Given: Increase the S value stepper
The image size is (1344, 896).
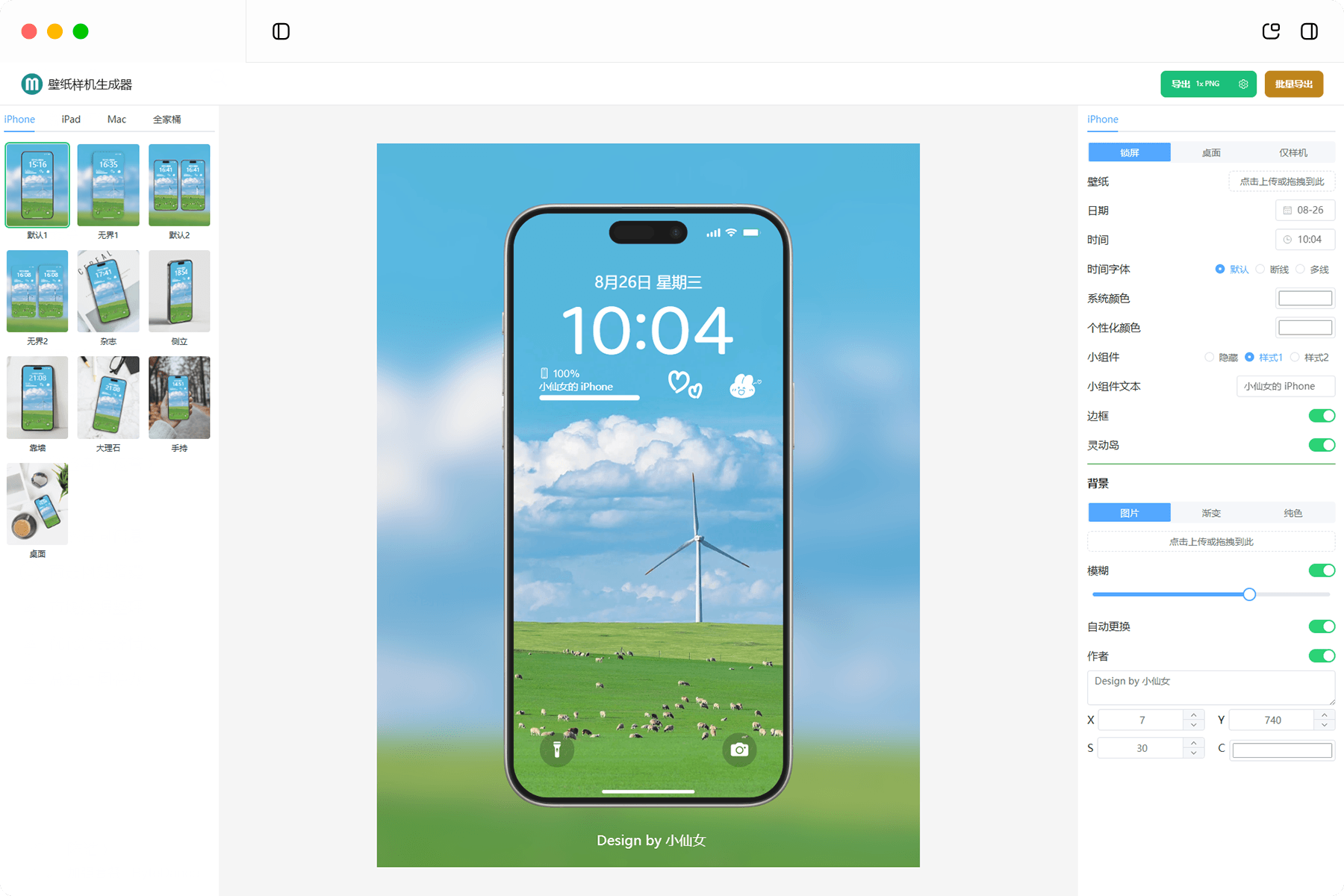Looking at the screenshot, I should pos(1194,744).
